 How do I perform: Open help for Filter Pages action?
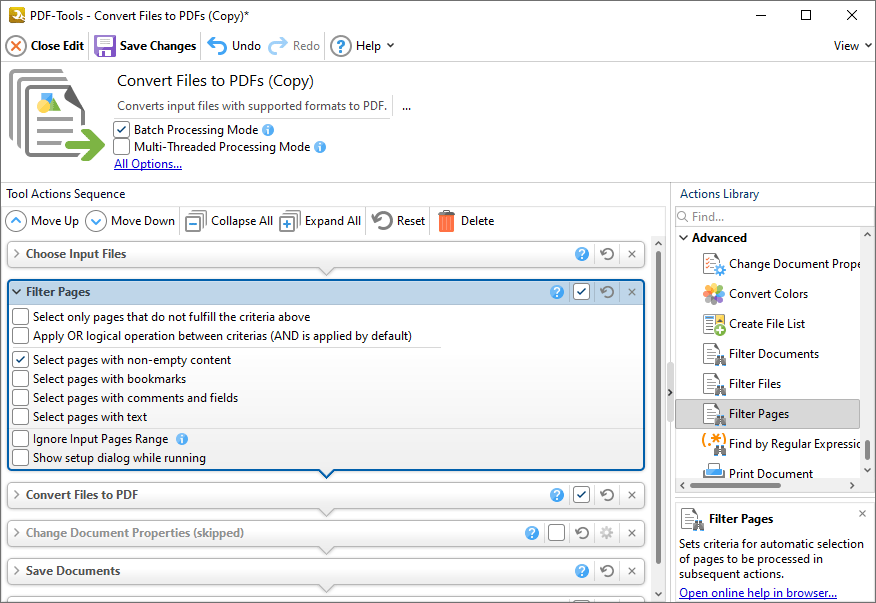pyautogui.click(x=556, y=292)
